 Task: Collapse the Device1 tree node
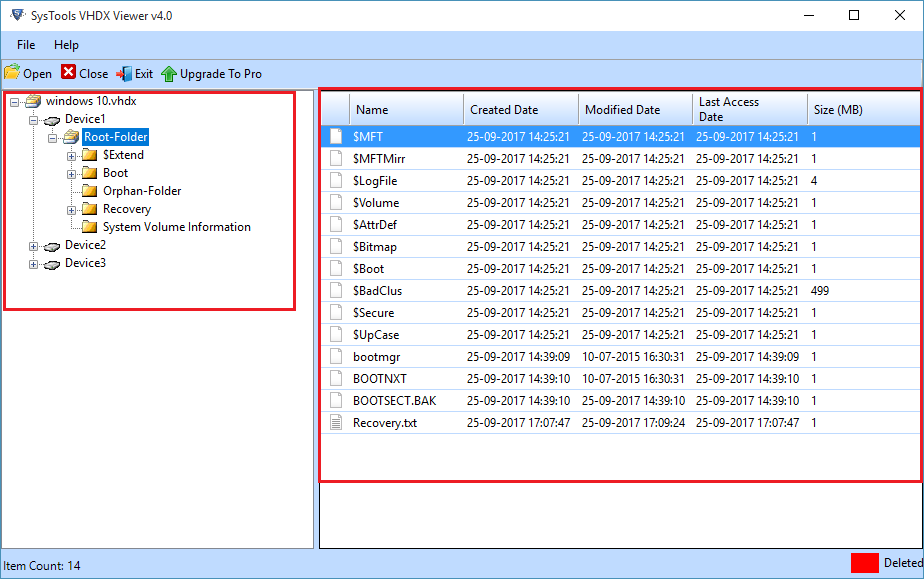[34, 120]
